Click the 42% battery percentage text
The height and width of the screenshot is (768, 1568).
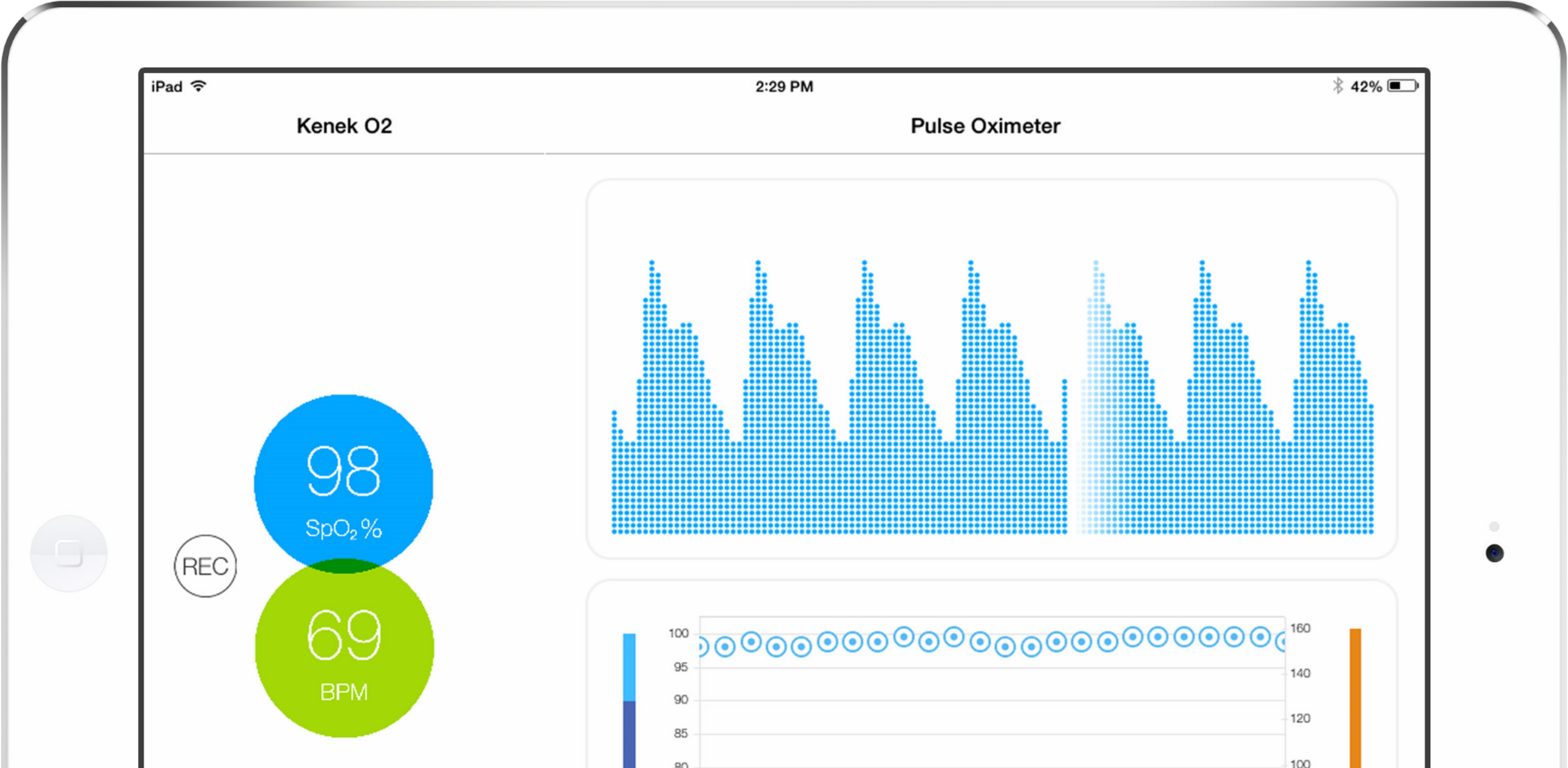(1366, 86)
